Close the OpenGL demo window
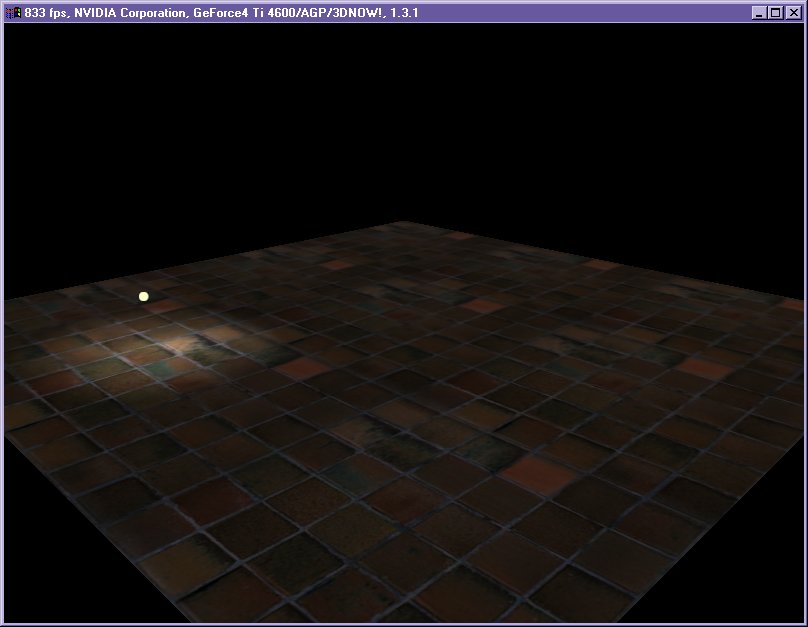Screen dimensions: 808x627 pyautogui.click(x=794, y=13)
